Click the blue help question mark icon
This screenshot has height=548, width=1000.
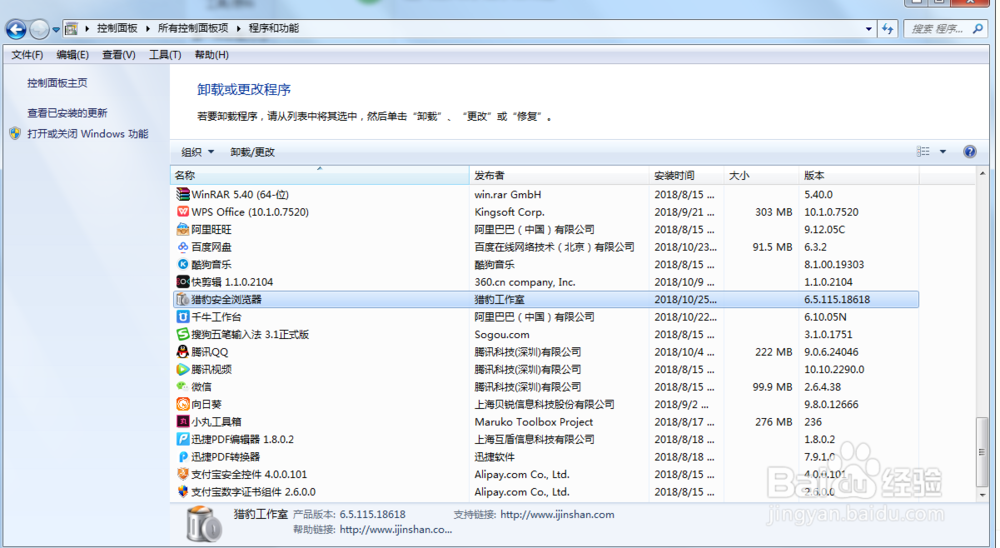tap(969, 151)
